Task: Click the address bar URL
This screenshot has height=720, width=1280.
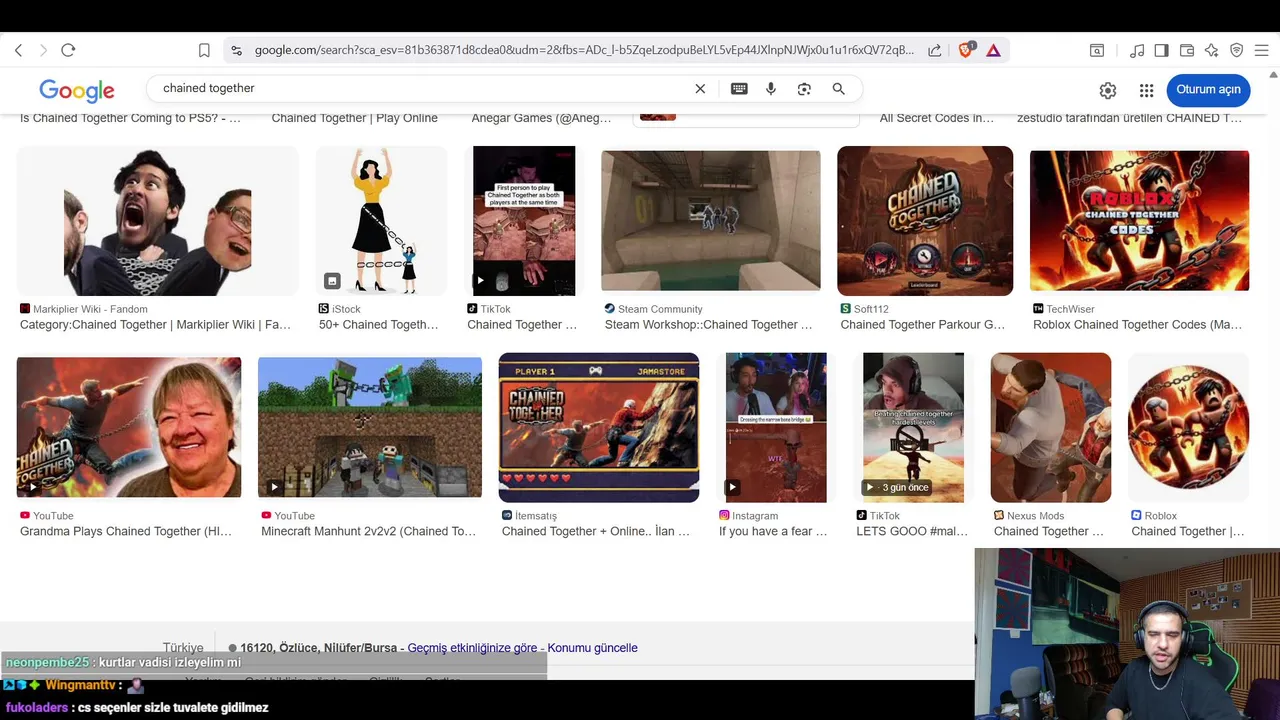Action: pyautogui.click(x=584, y=50)
